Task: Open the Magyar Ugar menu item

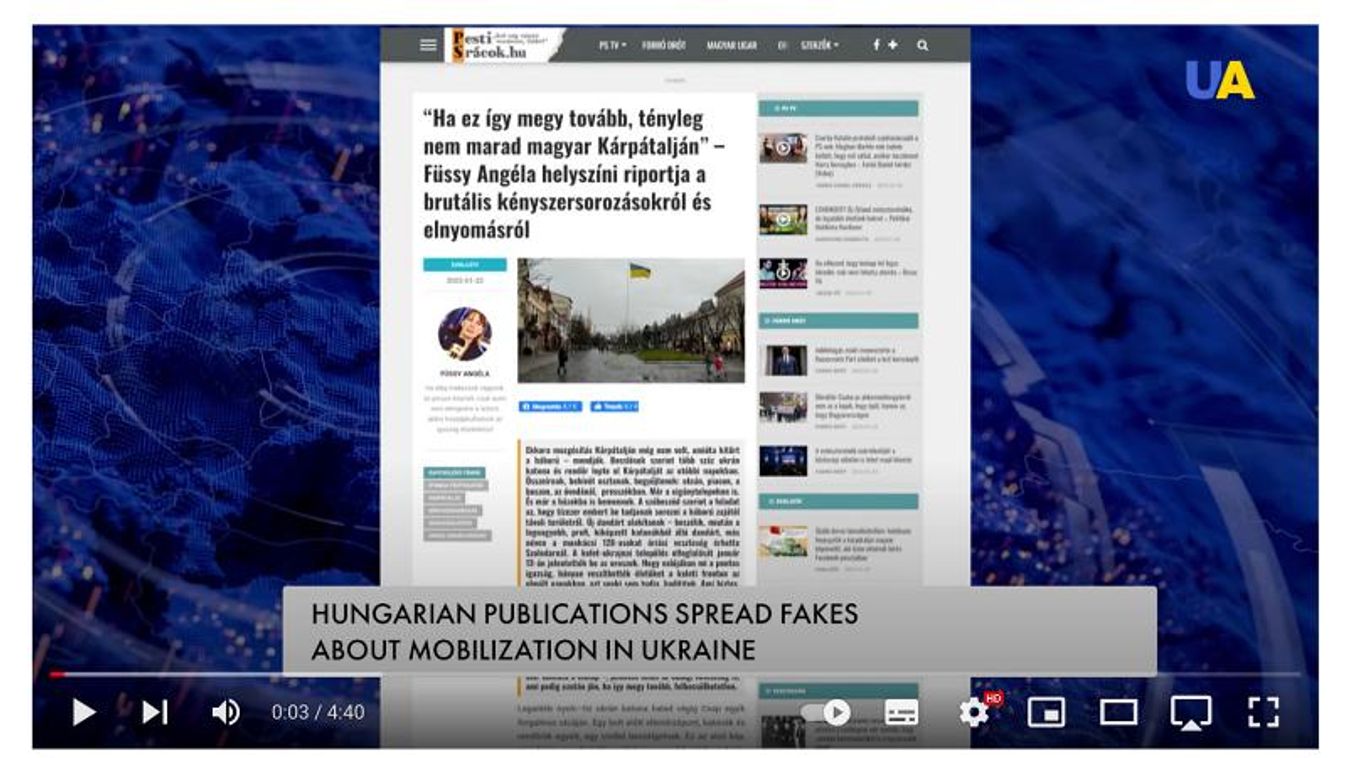Action: coord(731,45)
